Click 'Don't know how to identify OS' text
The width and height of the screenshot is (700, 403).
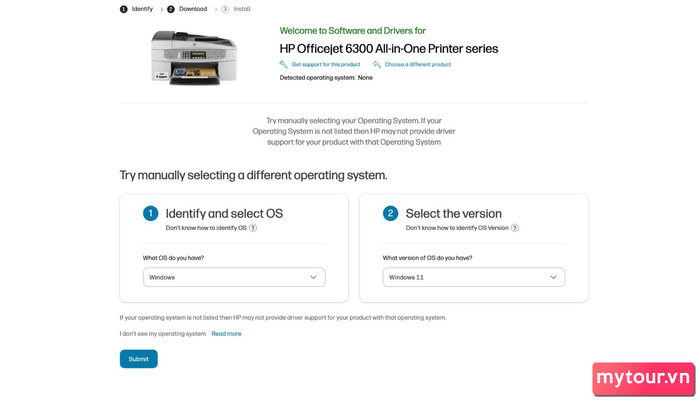tap(206, 228)
